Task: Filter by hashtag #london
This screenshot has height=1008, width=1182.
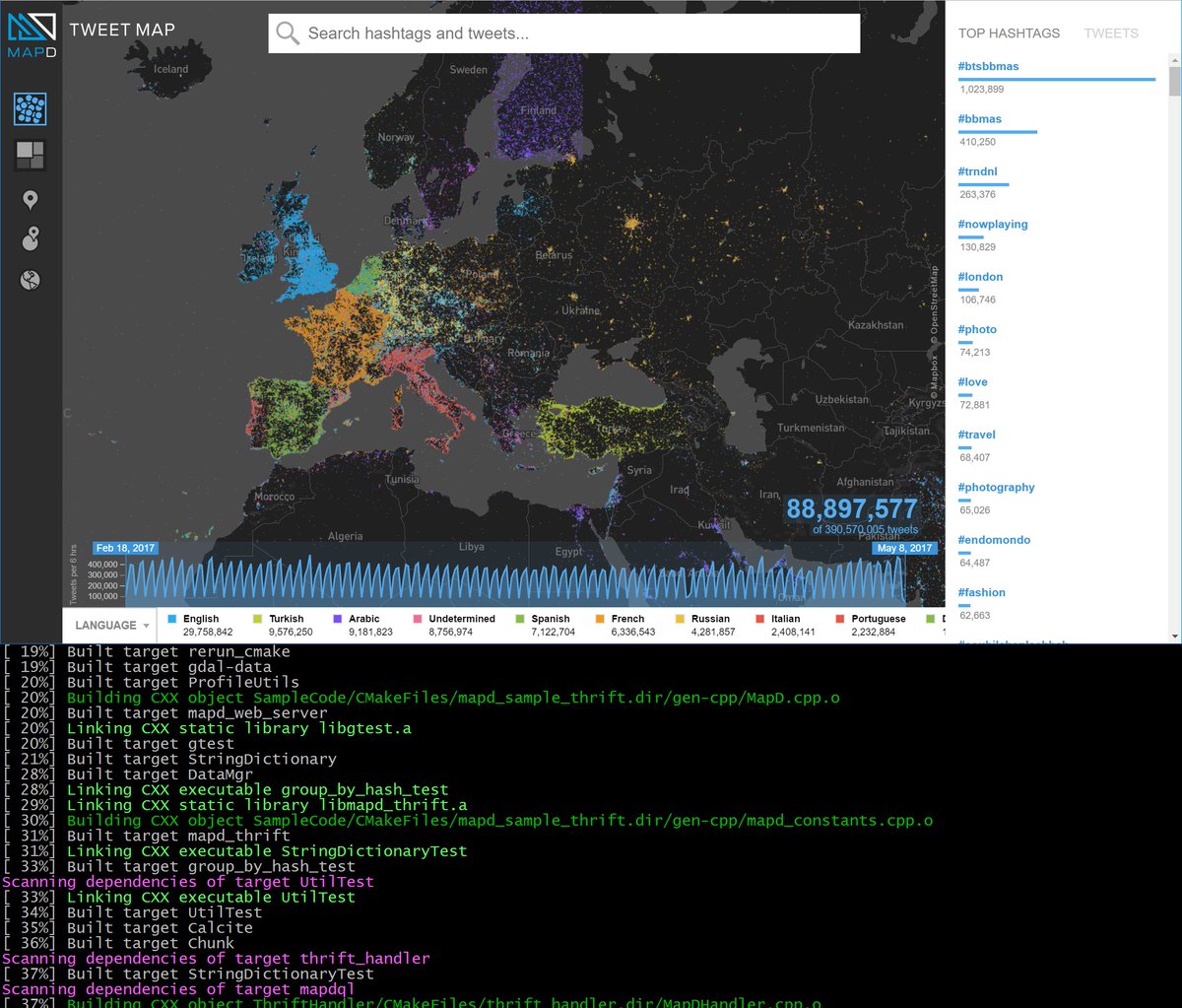Action: tap(980, 277)
